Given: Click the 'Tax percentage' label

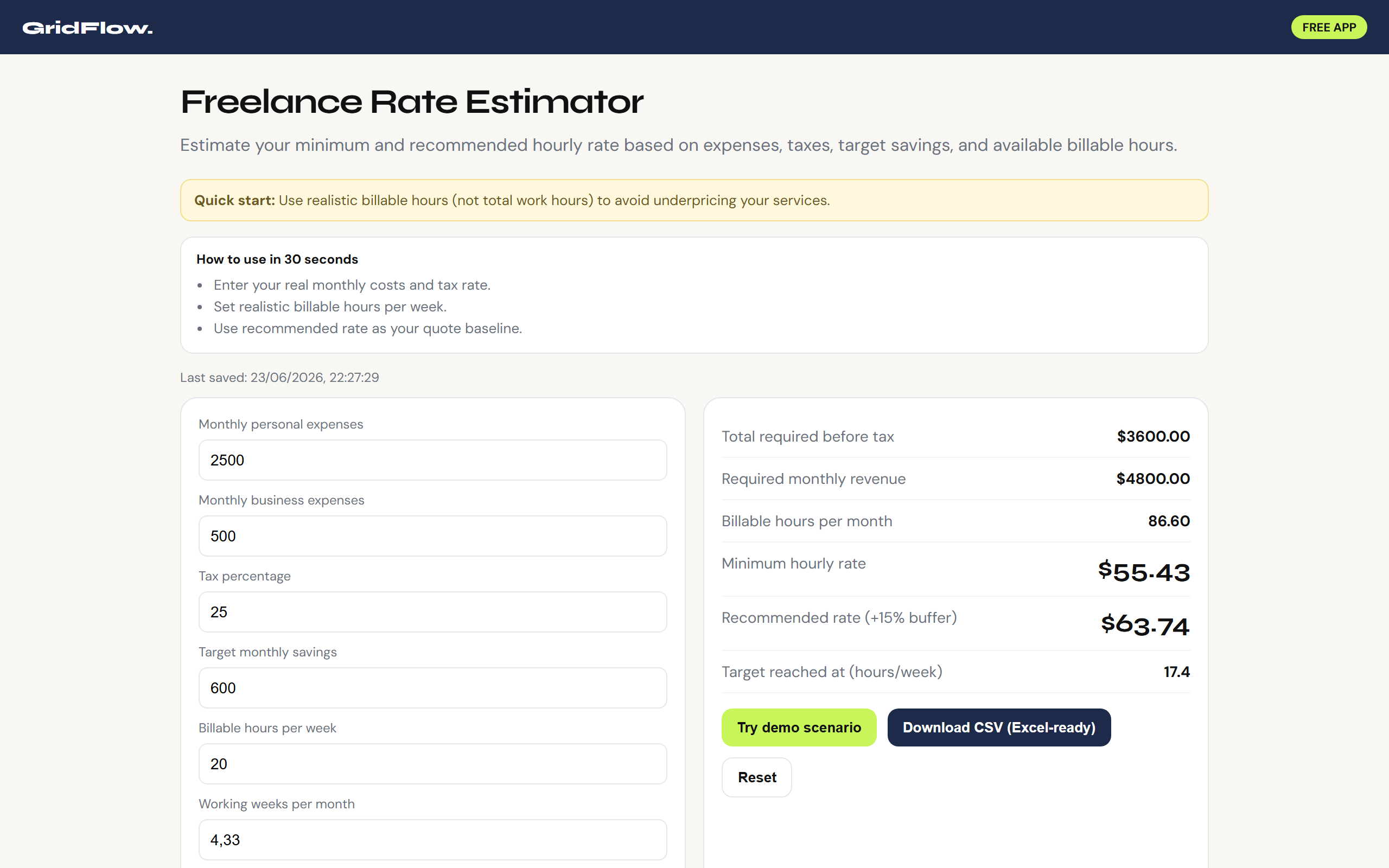Looking at the screenshot, I should (245, 576).
